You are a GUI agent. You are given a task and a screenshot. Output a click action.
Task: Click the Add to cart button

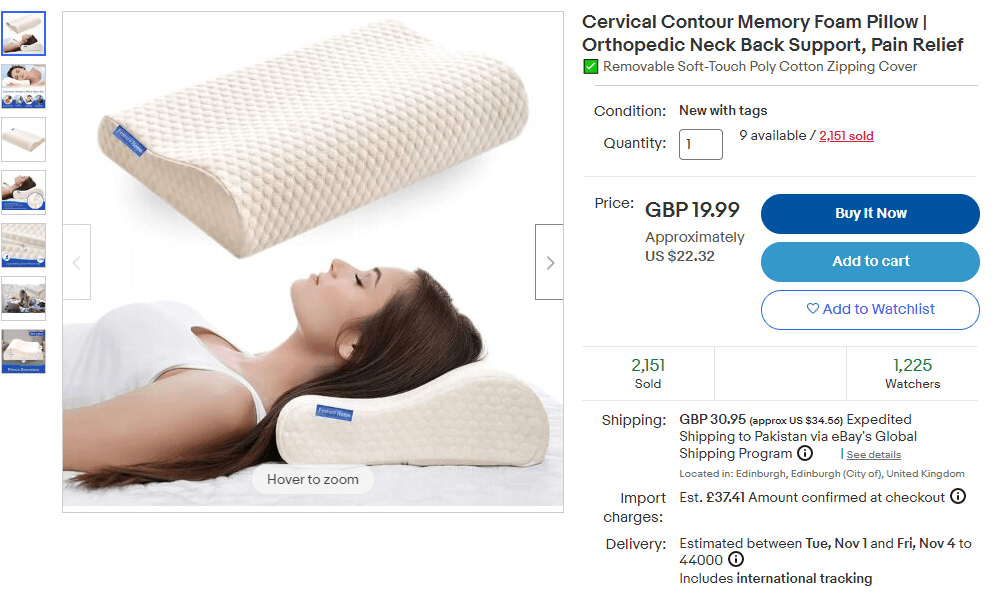[x=870, y=262]
